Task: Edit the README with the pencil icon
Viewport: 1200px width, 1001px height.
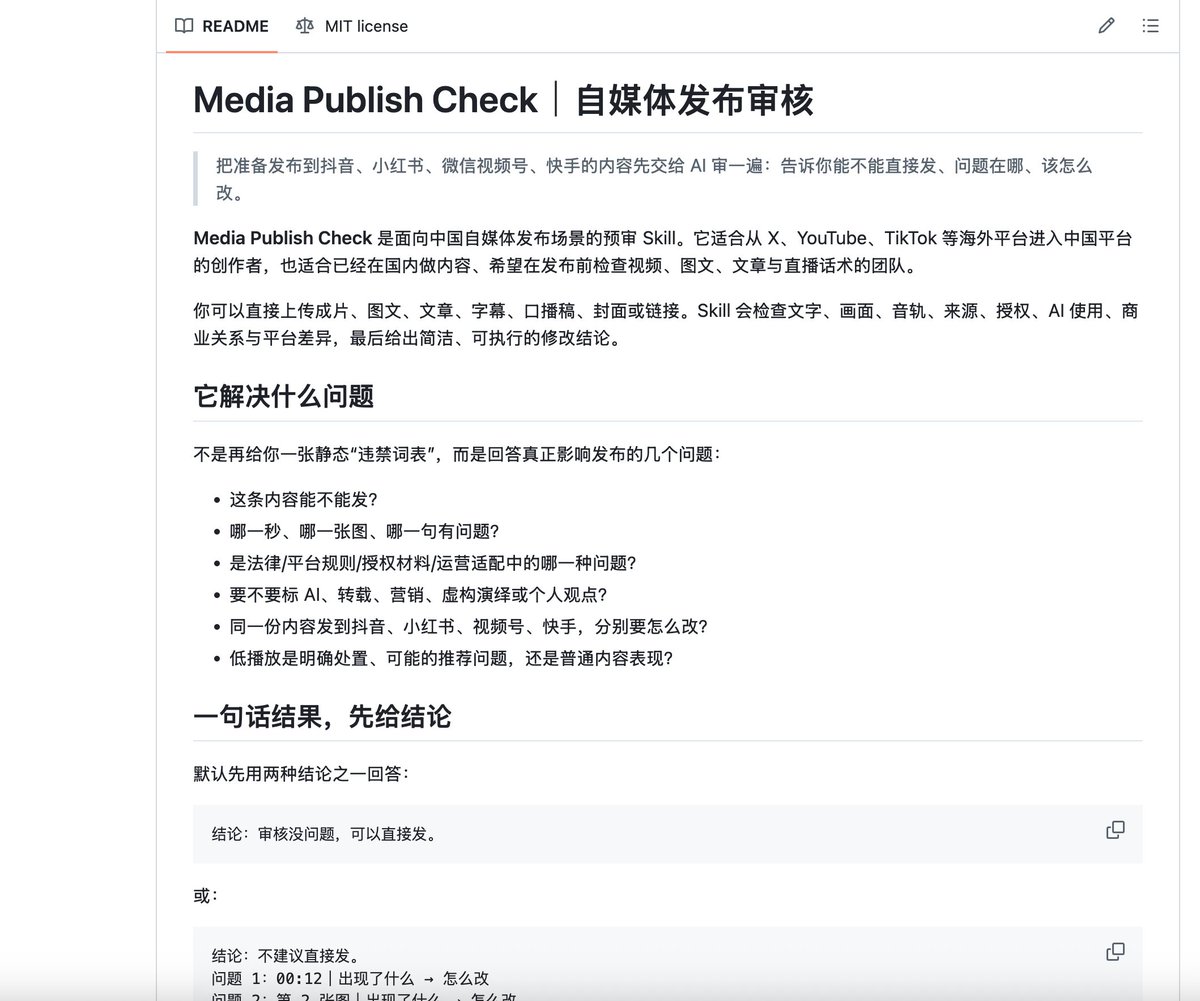Action: pos(1106,26)
